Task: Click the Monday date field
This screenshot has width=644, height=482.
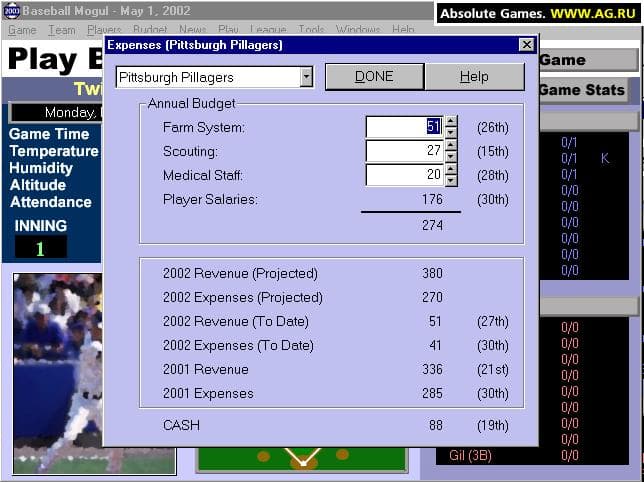Action: click(55, 112)
